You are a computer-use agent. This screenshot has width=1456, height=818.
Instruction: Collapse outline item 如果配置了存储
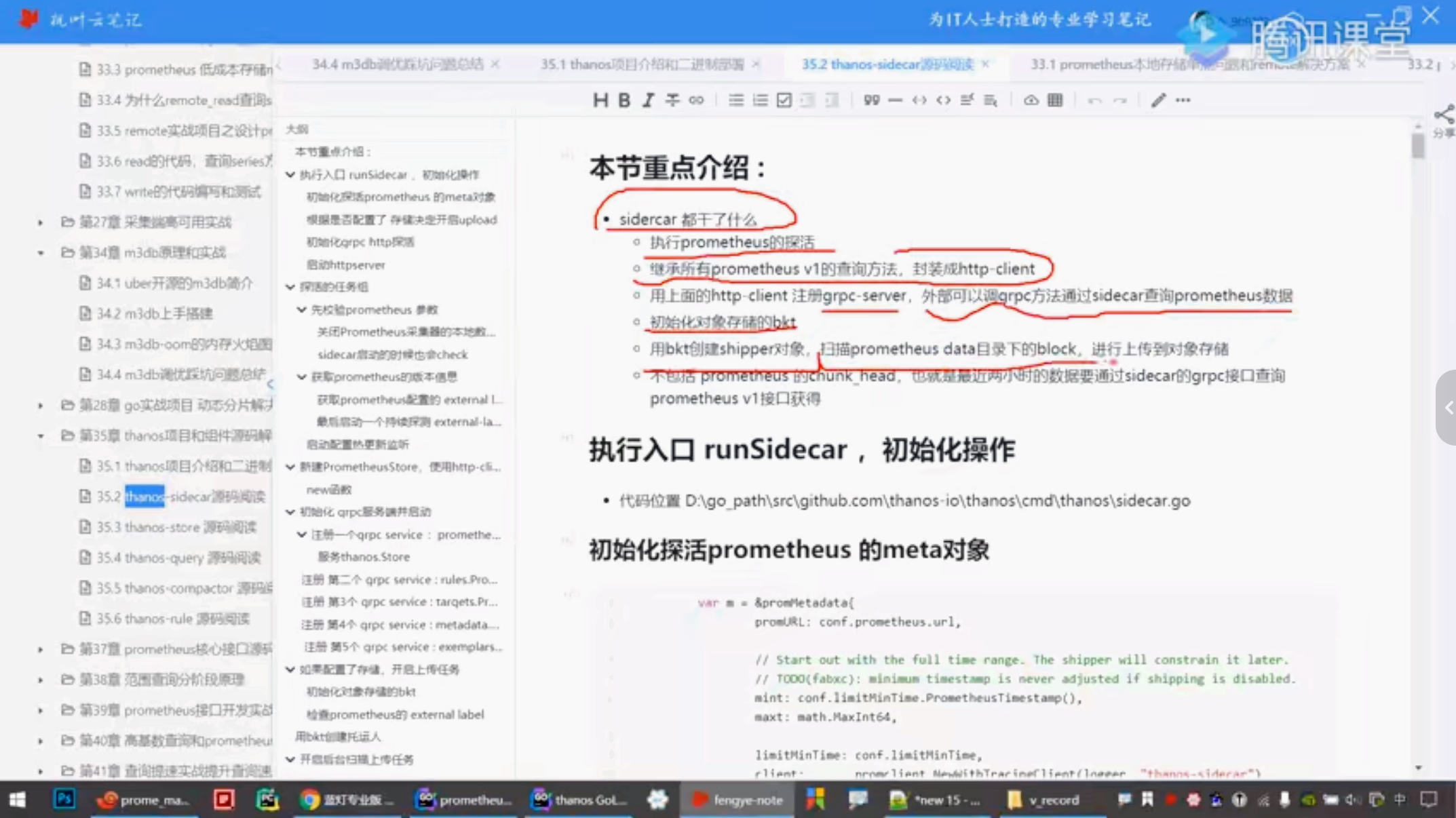pyautogui.click(x=290, y=669)
